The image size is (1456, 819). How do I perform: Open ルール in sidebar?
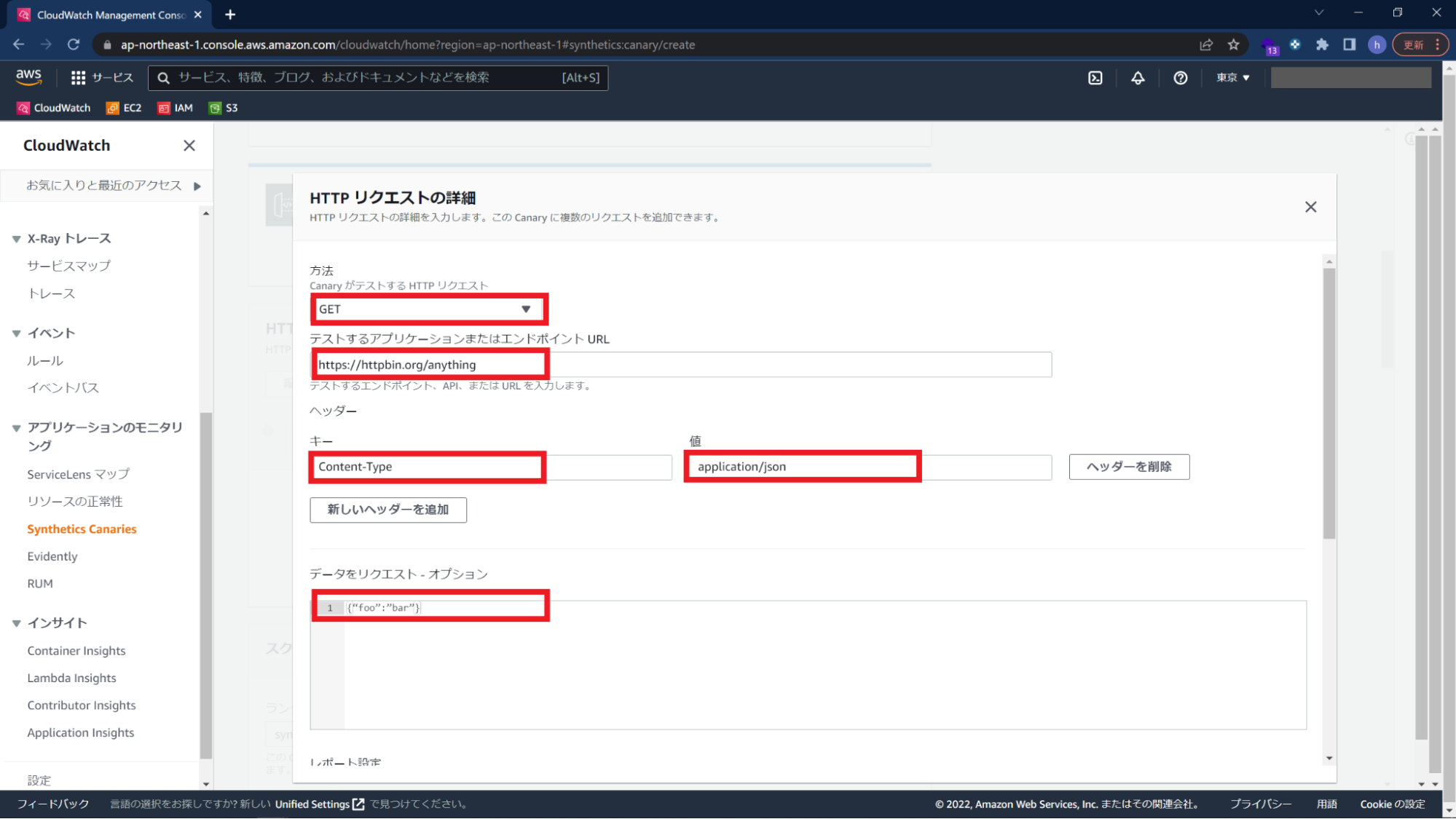(x=45, y=360)
